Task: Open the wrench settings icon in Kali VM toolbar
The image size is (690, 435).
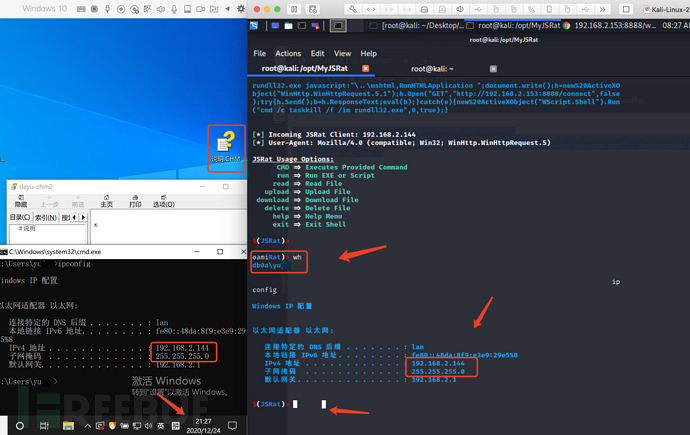Action: 353,9
